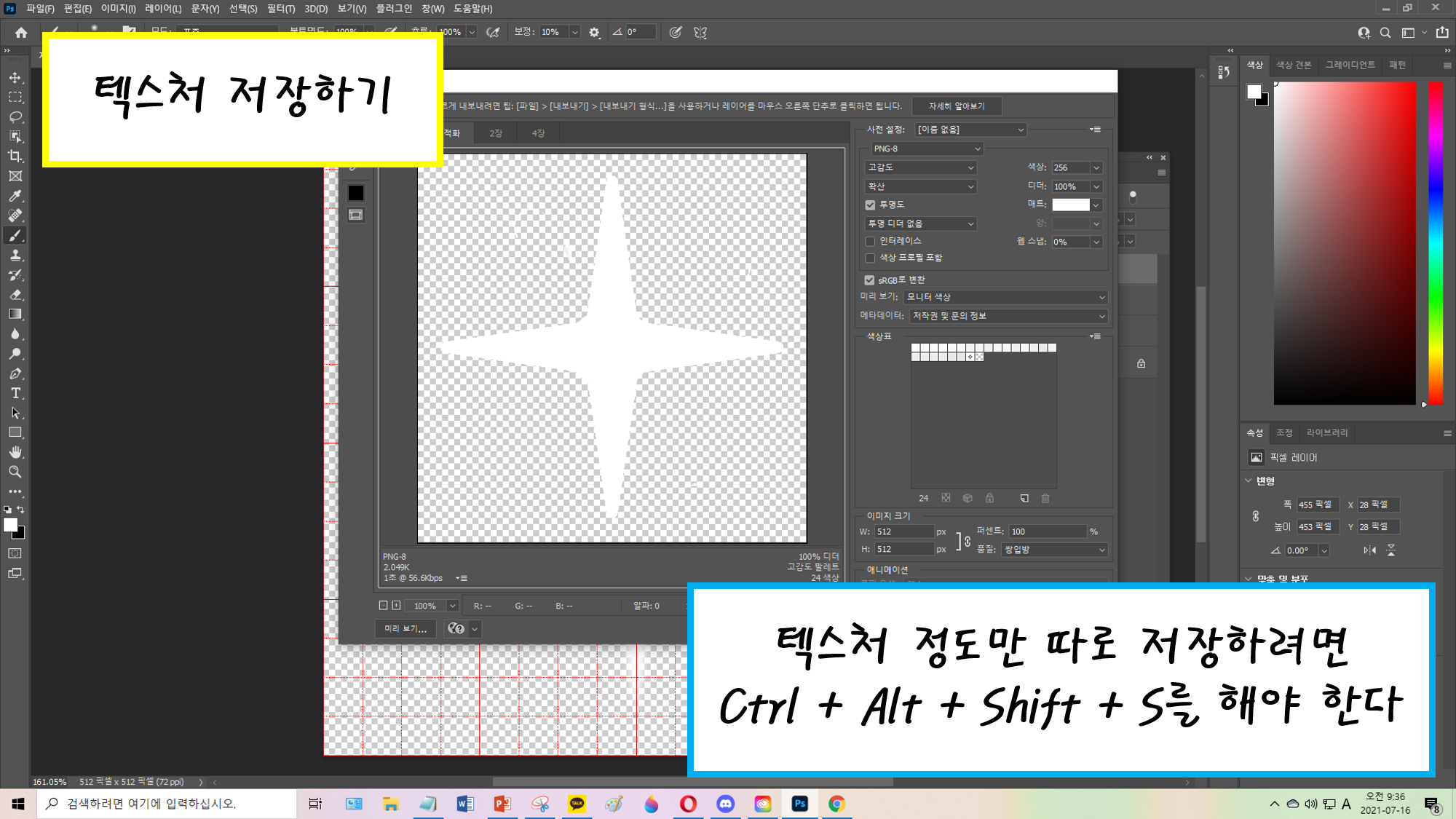Image resolution: width=1456 pixels, height=819 pixels.
Task: Pick a color in the red color field
Action: click(1345, 243)
